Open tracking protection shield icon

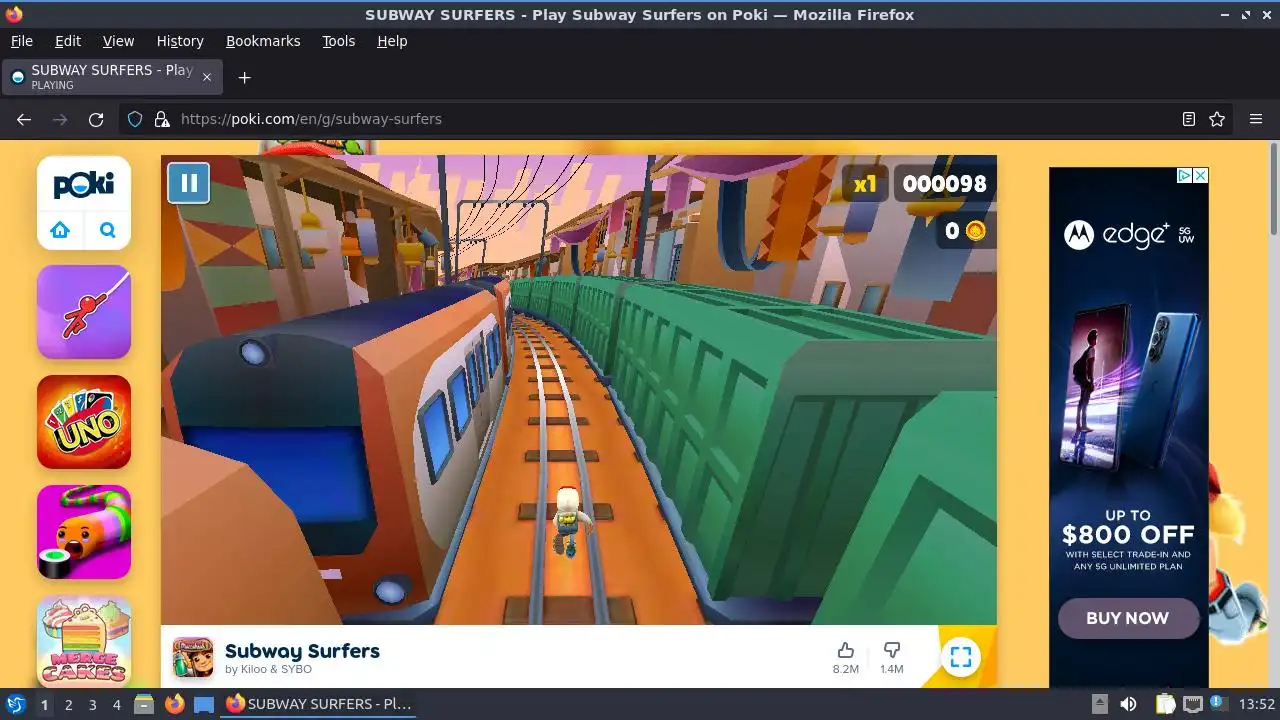coord(135,119)
